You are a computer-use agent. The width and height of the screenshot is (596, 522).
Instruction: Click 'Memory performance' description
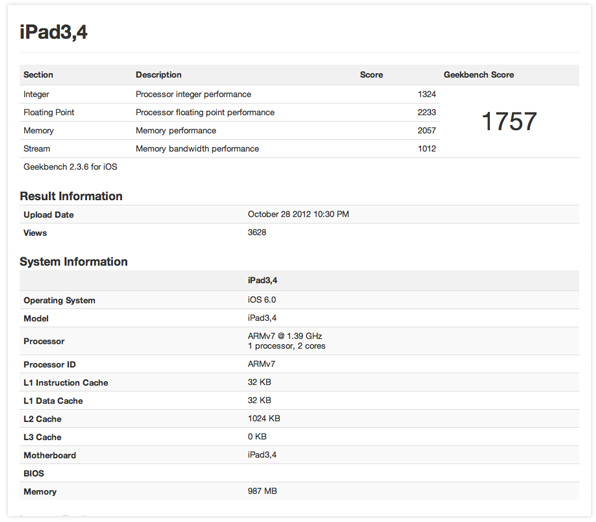click(176, 130)
